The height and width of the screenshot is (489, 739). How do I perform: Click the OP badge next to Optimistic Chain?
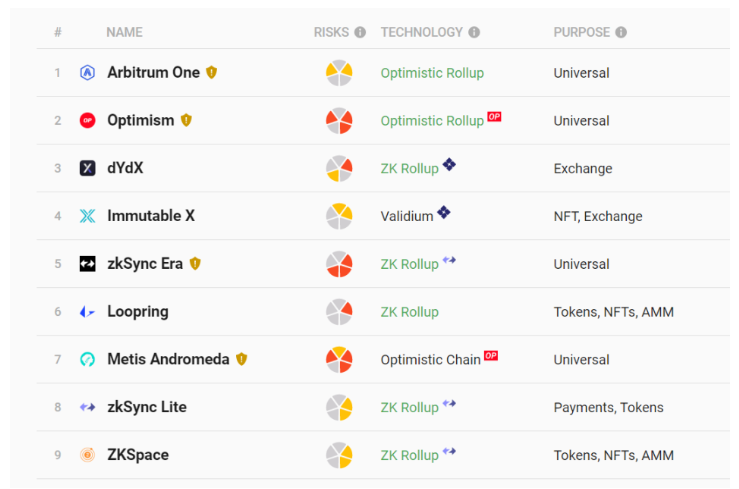tap(491, 355)
